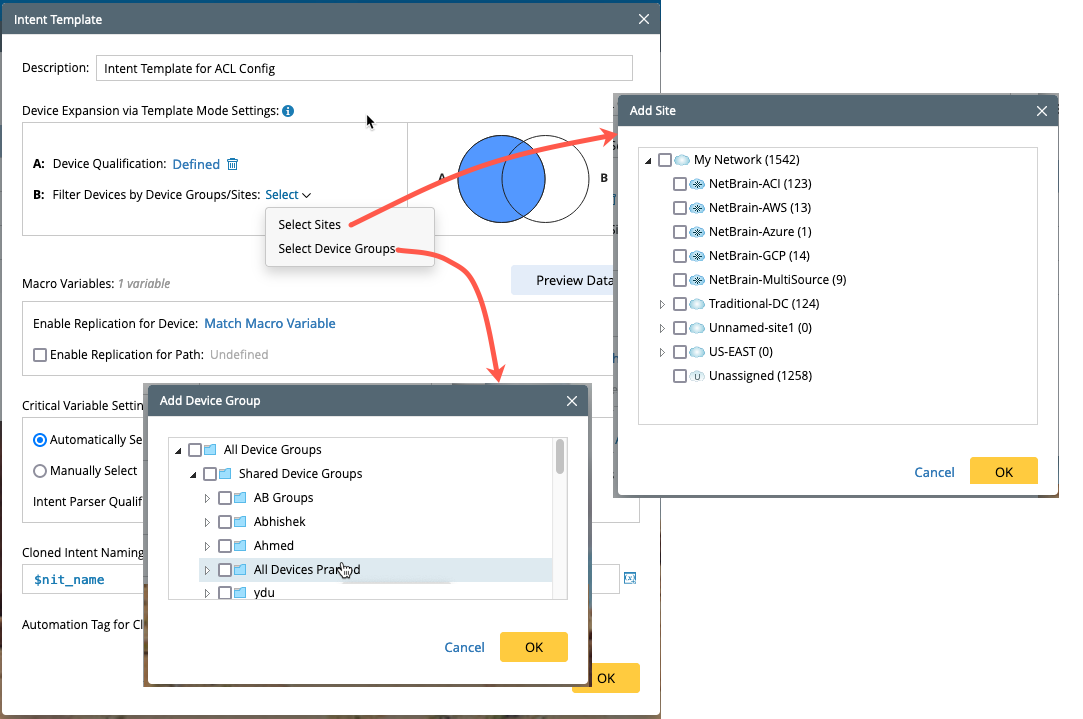The width and height of the screenshot is (1083, 719).
Task: Expand the Abhishek folder
Action: [x=207, y=522]
